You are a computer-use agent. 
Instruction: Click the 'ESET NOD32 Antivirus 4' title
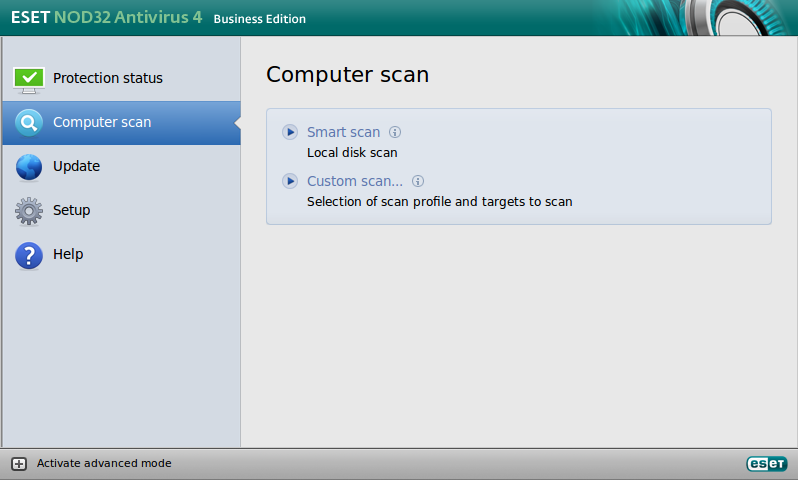pyautogui.click(x=106, y=17)
